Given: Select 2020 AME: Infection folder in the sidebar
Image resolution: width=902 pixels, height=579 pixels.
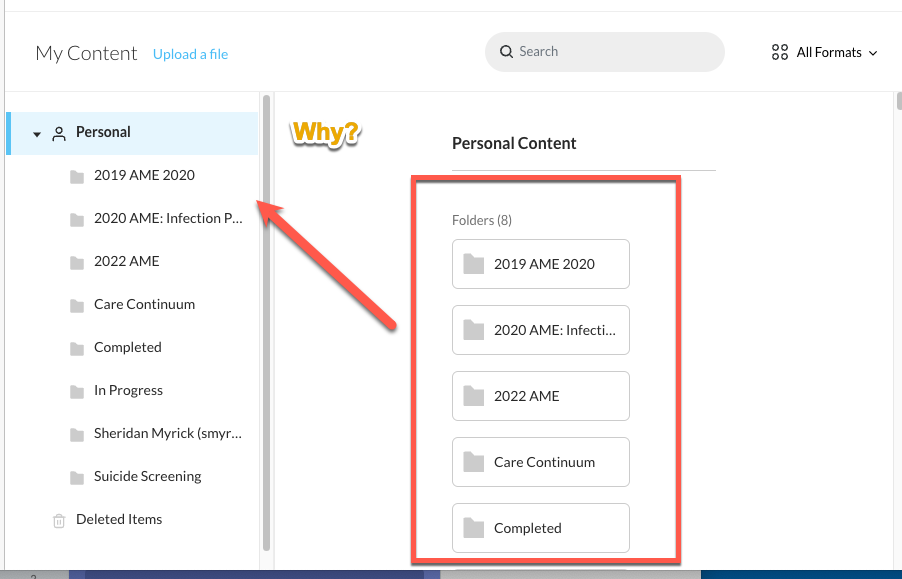Looking at the screenshot, I should point(168,219).
